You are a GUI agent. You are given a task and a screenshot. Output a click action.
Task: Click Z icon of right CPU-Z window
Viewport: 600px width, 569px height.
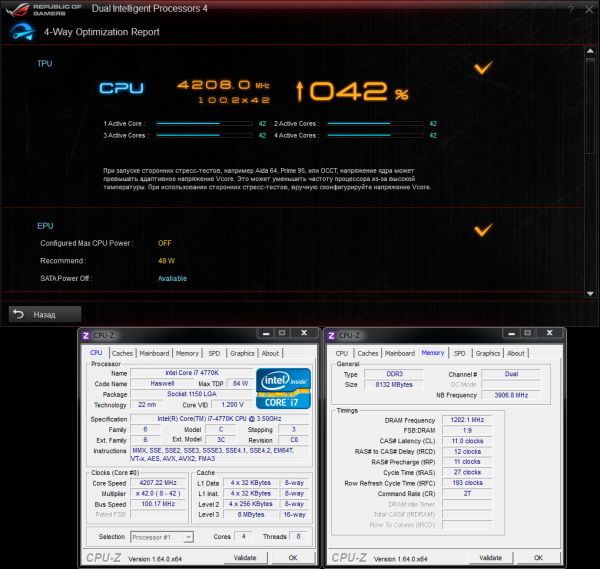point(331,336)
